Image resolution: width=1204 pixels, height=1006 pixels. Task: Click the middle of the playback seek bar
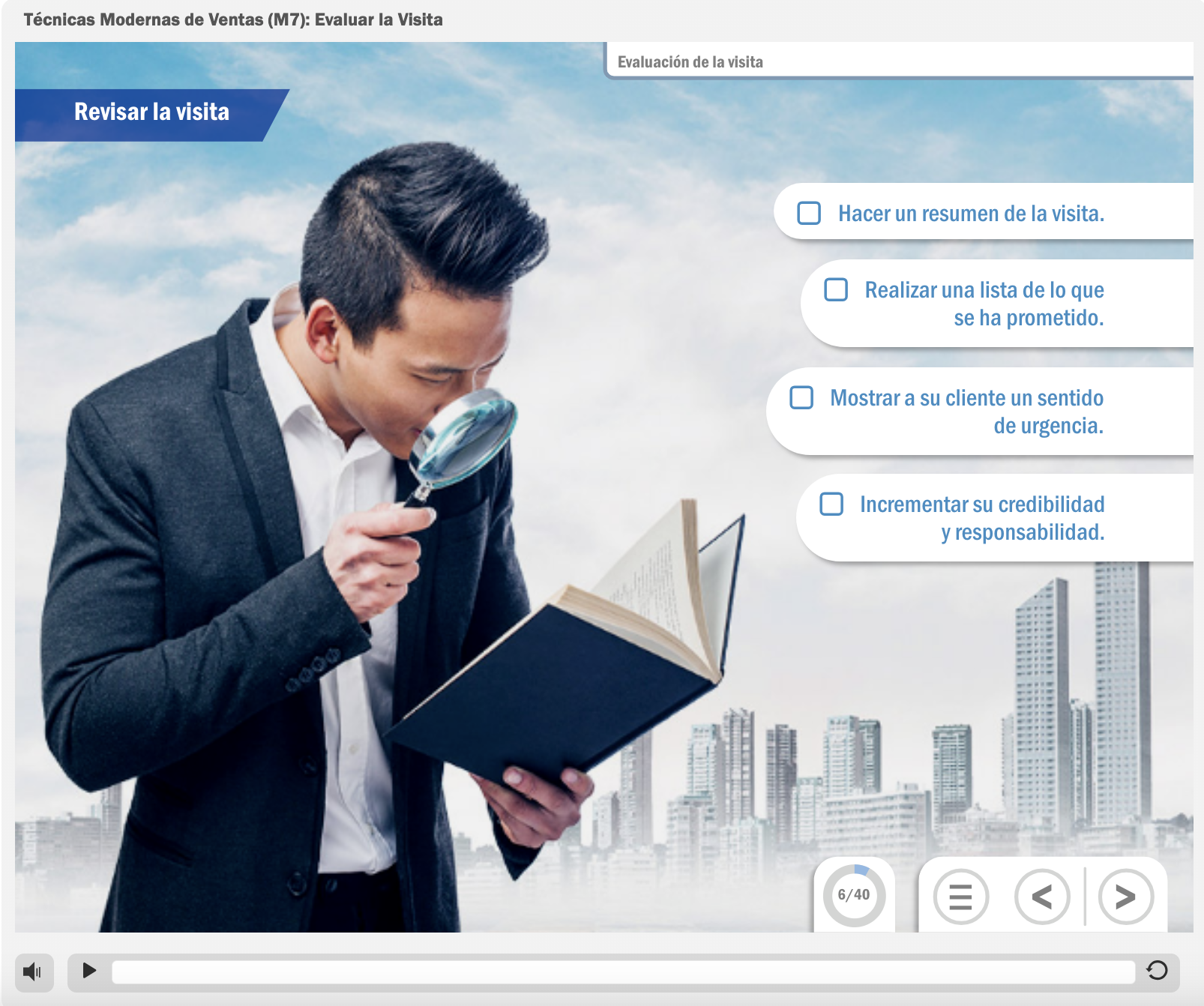click(623, 972)
